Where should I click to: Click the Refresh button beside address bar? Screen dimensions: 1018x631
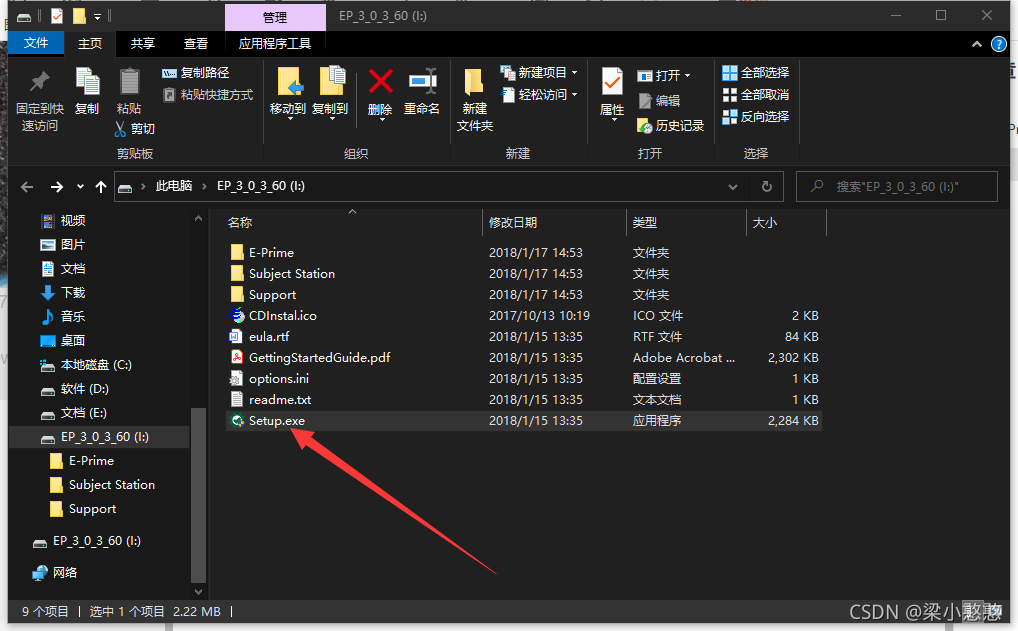(767, 187)
